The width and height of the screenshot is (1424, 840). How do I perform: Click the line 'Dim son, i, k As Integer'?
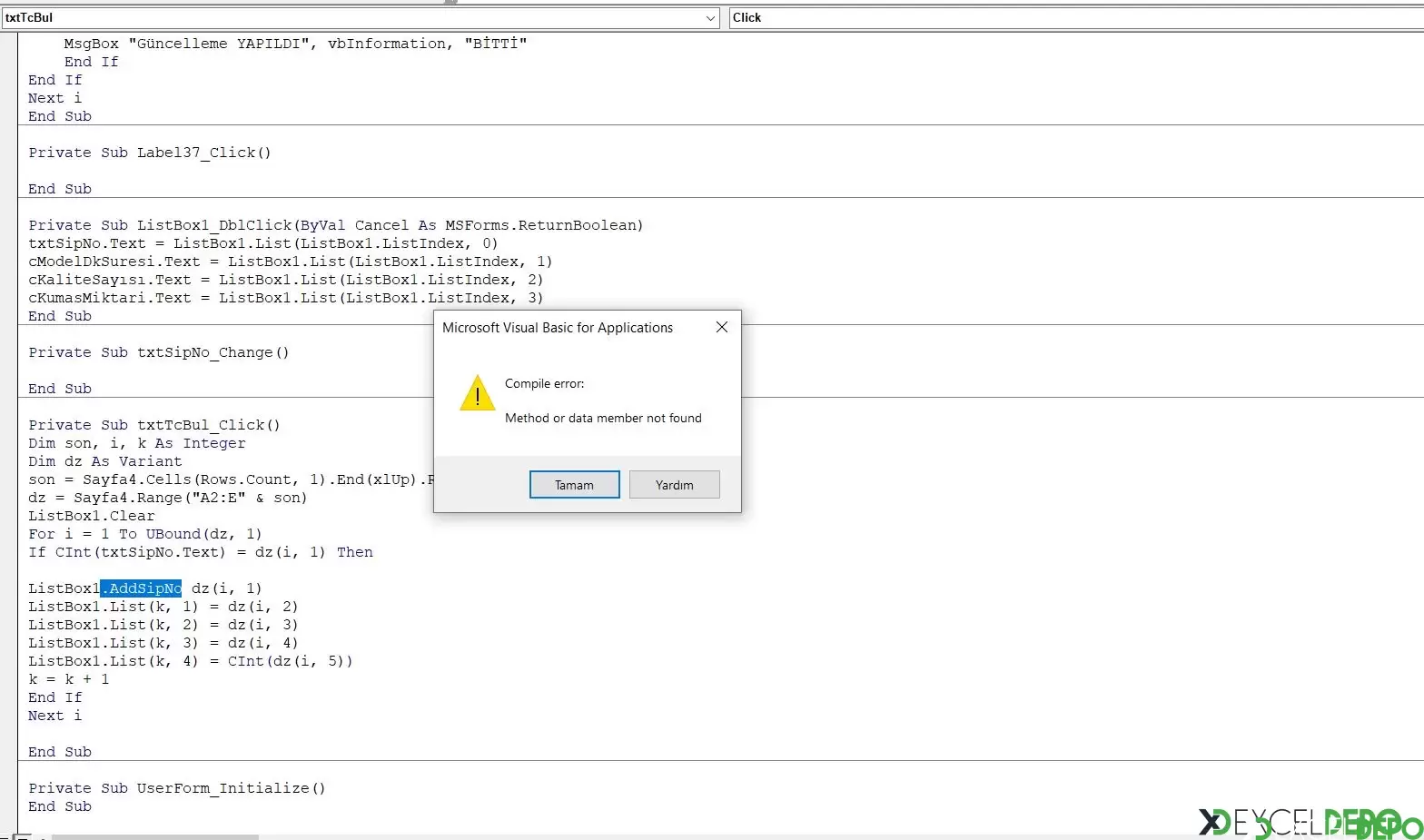(x=137, y=443)
